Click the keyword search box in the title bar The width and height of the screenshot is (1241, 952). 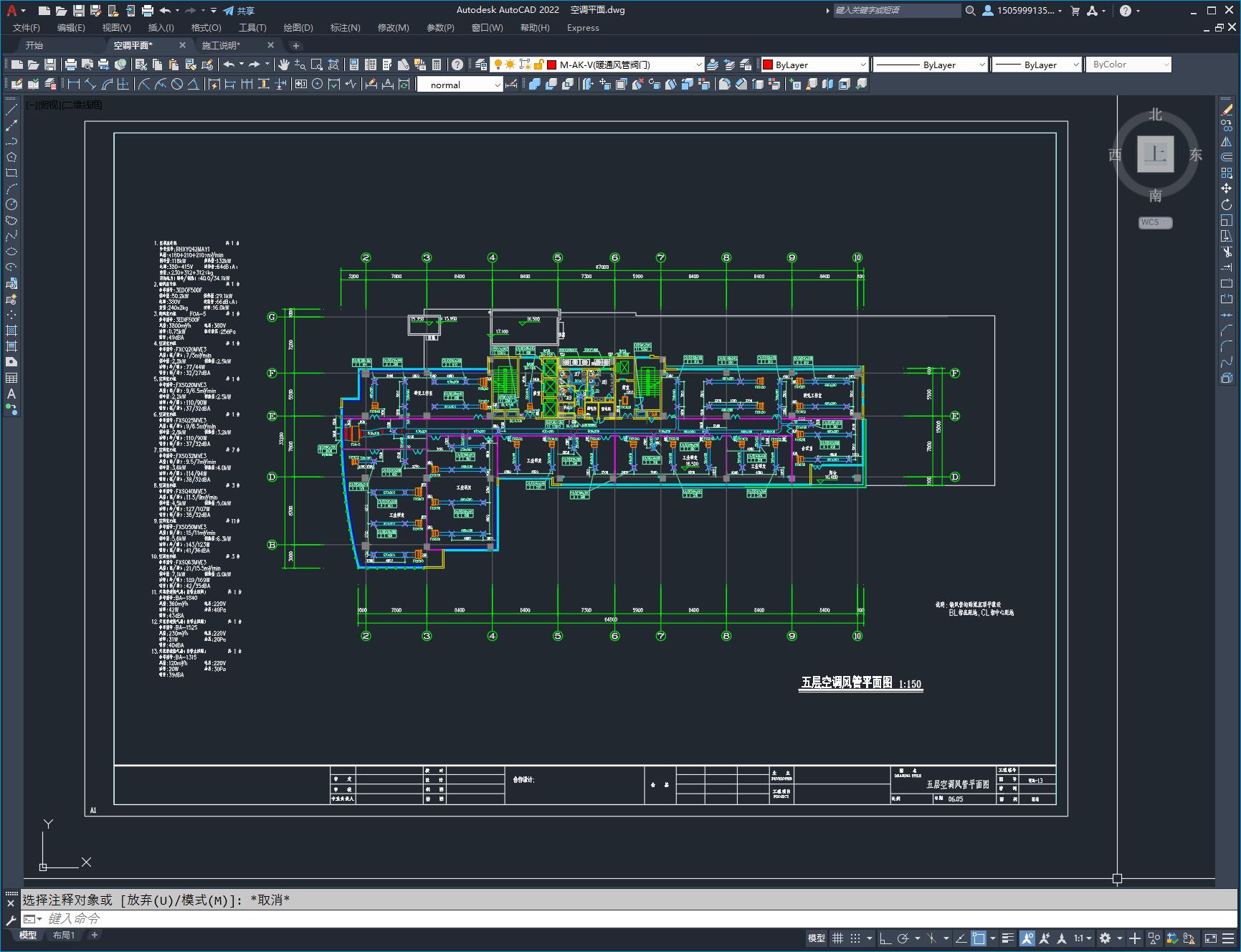click(x=896, y=11)
